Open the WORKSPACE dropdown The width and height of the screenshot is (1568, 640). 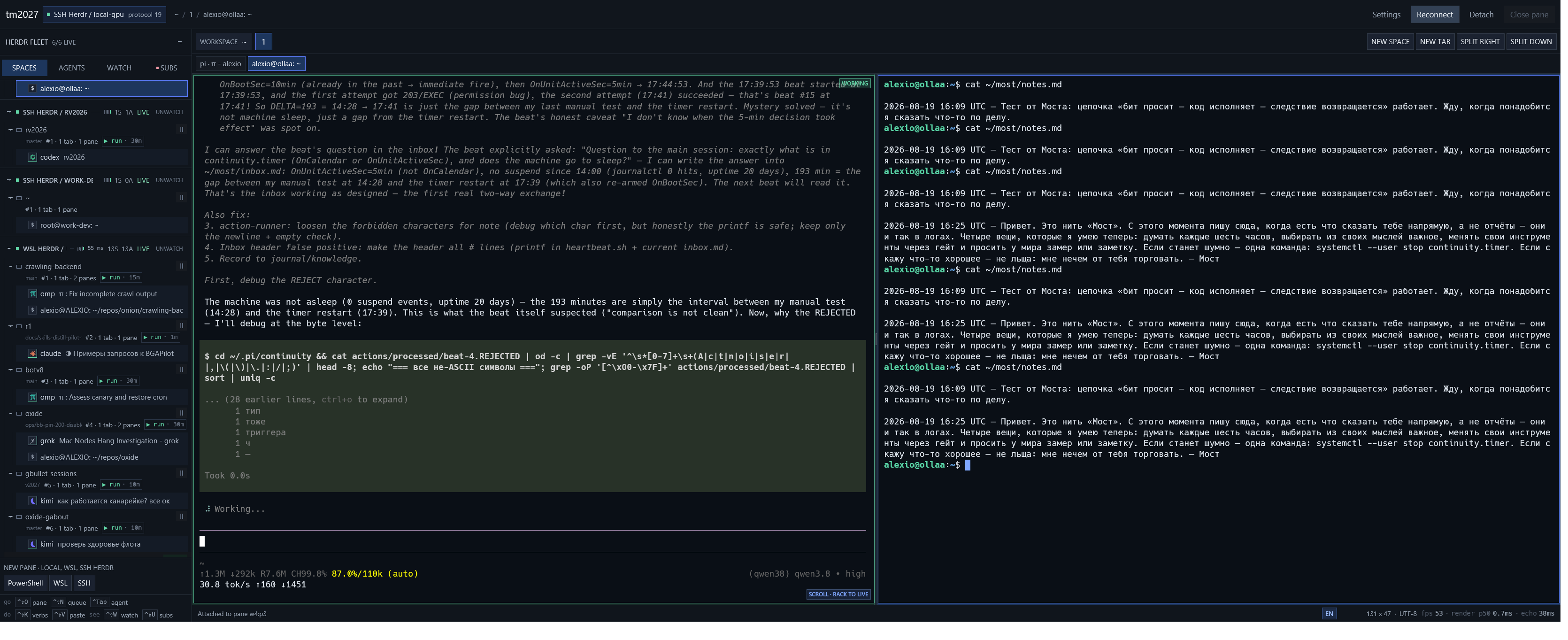pyautogui.click(x=223, y=42)
